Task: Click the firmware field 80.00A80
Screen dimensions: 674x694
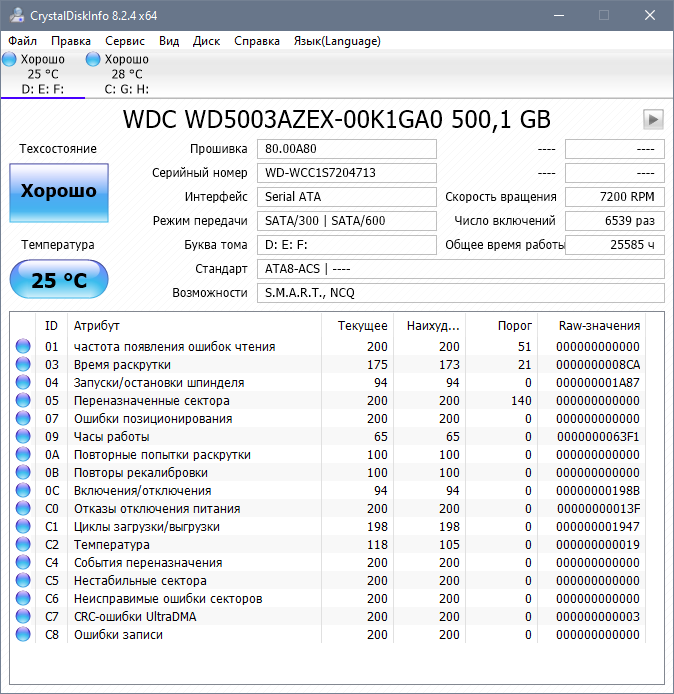Action: coord(347,149)
